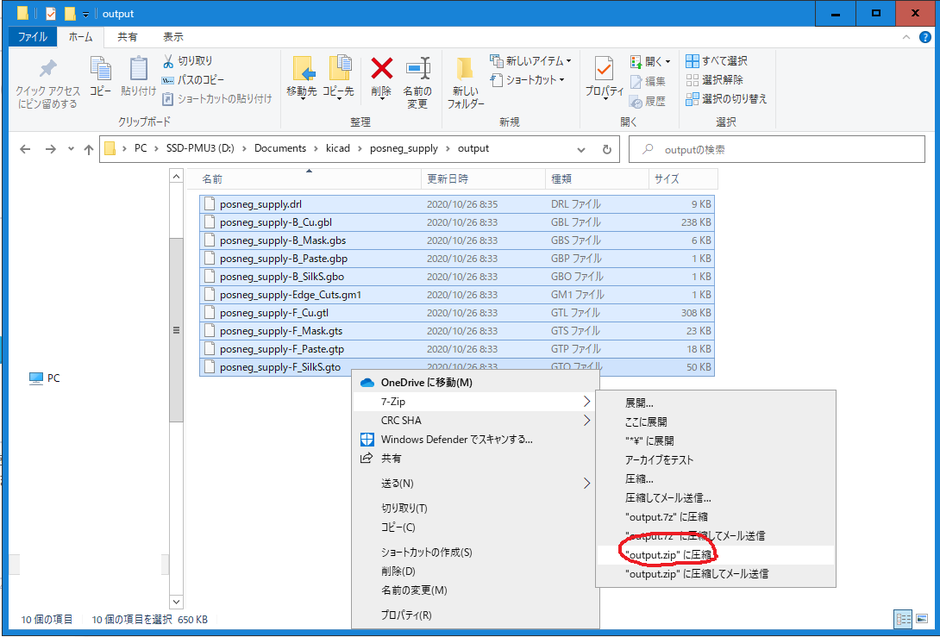
Task: Open the Open (開く) ribbon dropdown
Action: (650, 62)
